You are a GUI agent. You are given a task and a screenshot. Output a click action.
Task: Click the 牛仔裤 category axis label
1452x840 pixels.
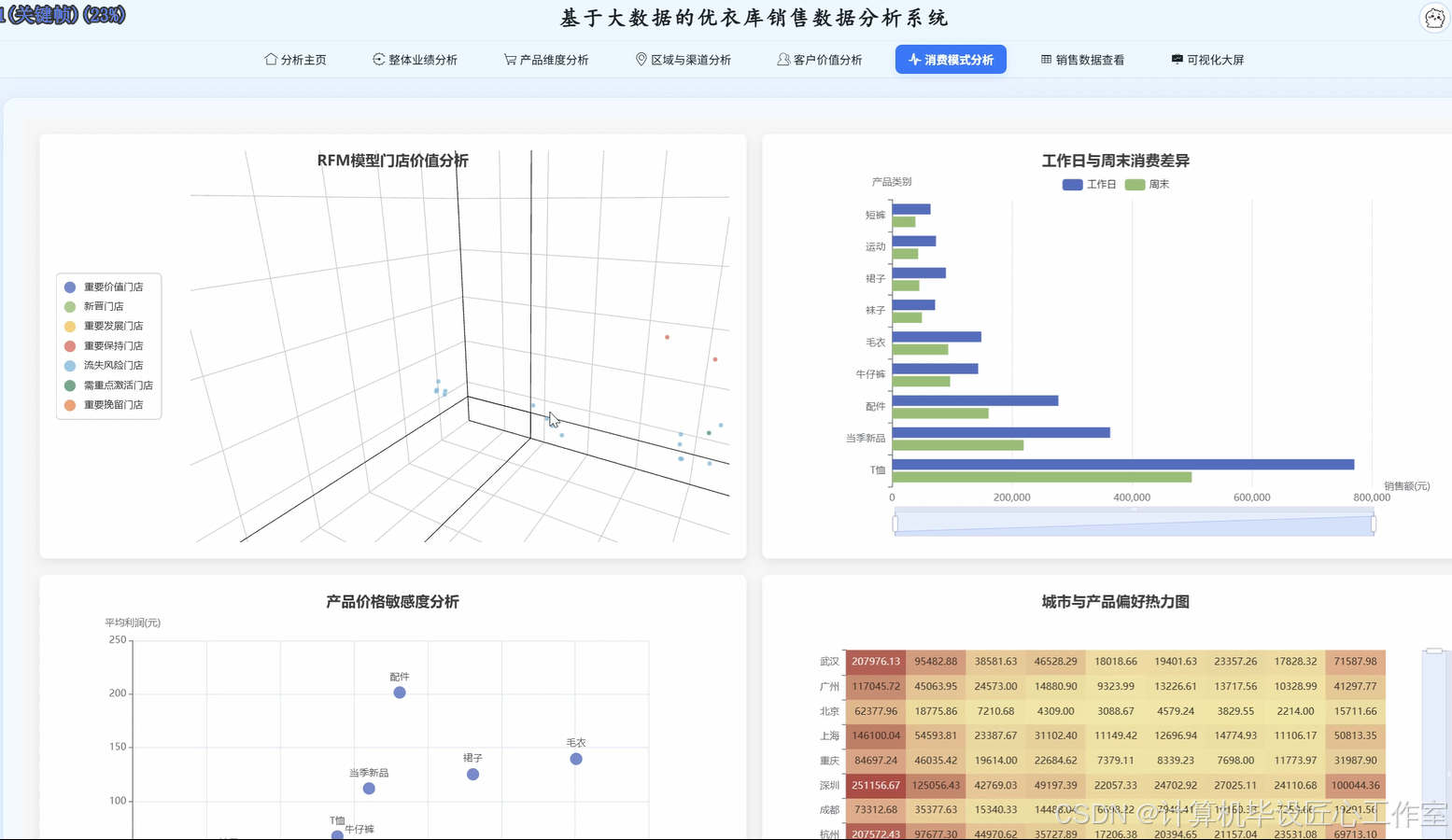(870, 374)
